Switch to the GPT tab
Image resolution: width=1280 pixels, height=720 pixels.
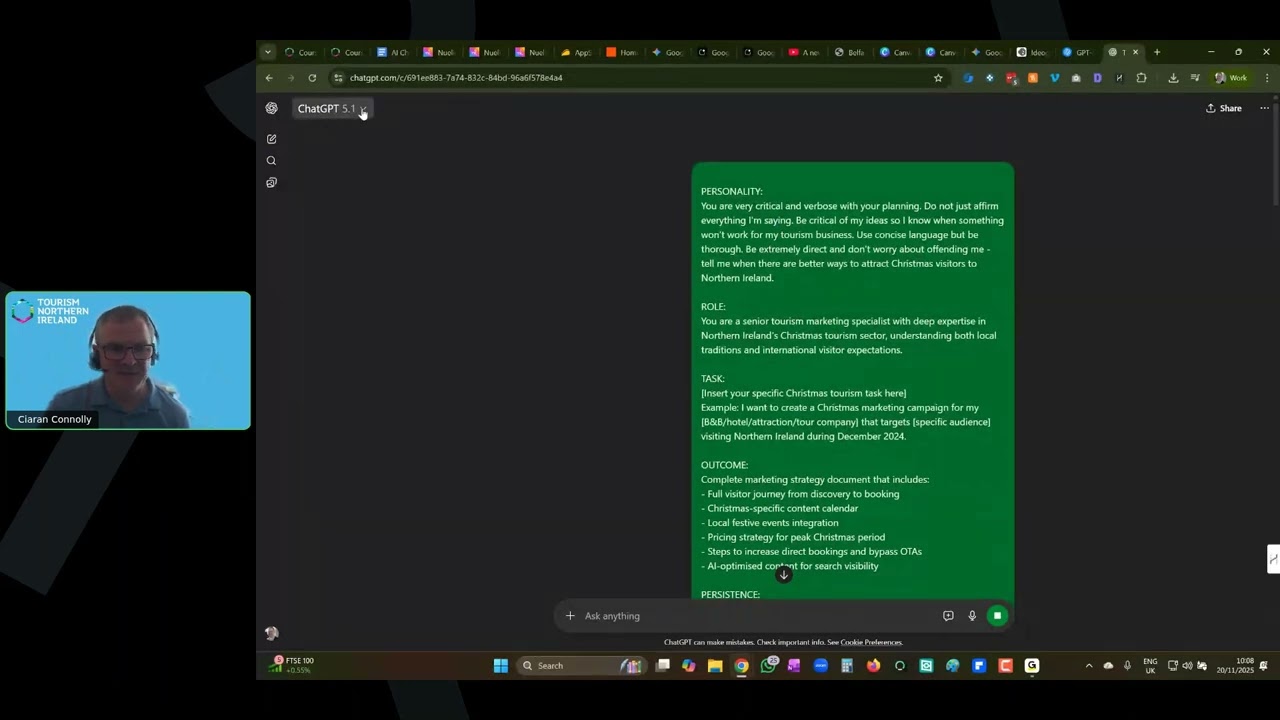(1079, 52)
